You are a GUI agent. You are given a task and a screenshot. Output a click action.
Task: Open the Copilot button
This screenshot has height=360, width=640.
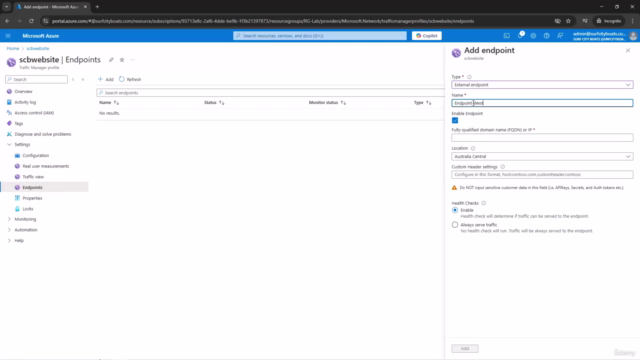[427, 36]
